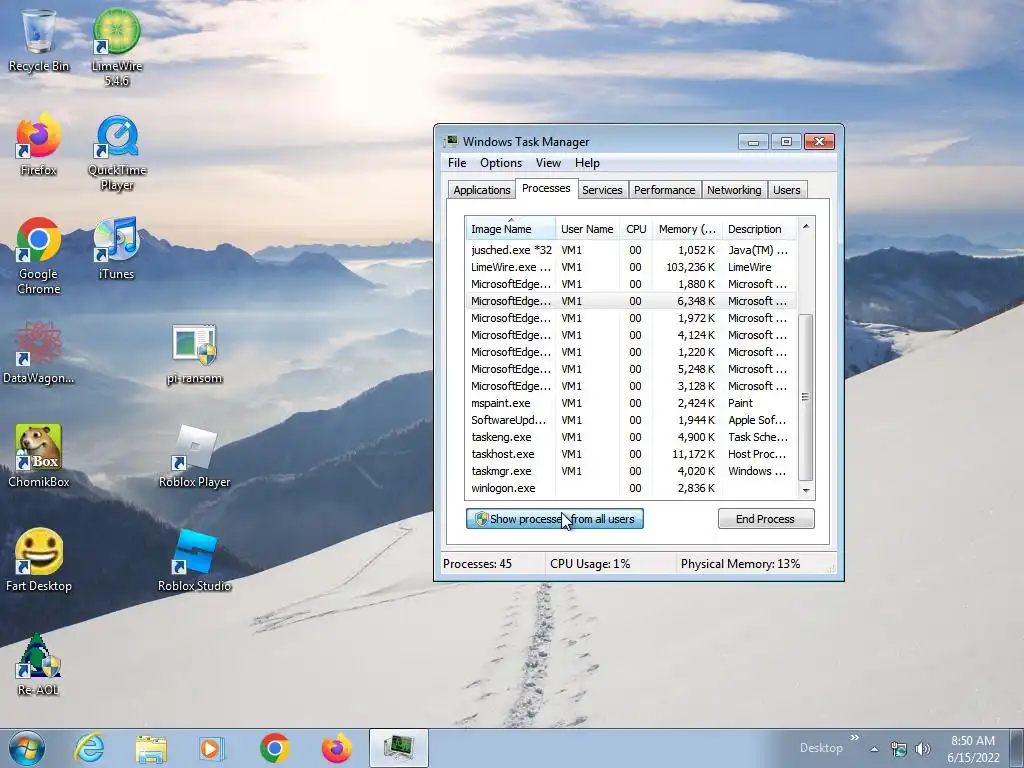The image size is (1024, 768).
Task: Select the Google Chrome desktop shortcut
Action: (39, 255)
